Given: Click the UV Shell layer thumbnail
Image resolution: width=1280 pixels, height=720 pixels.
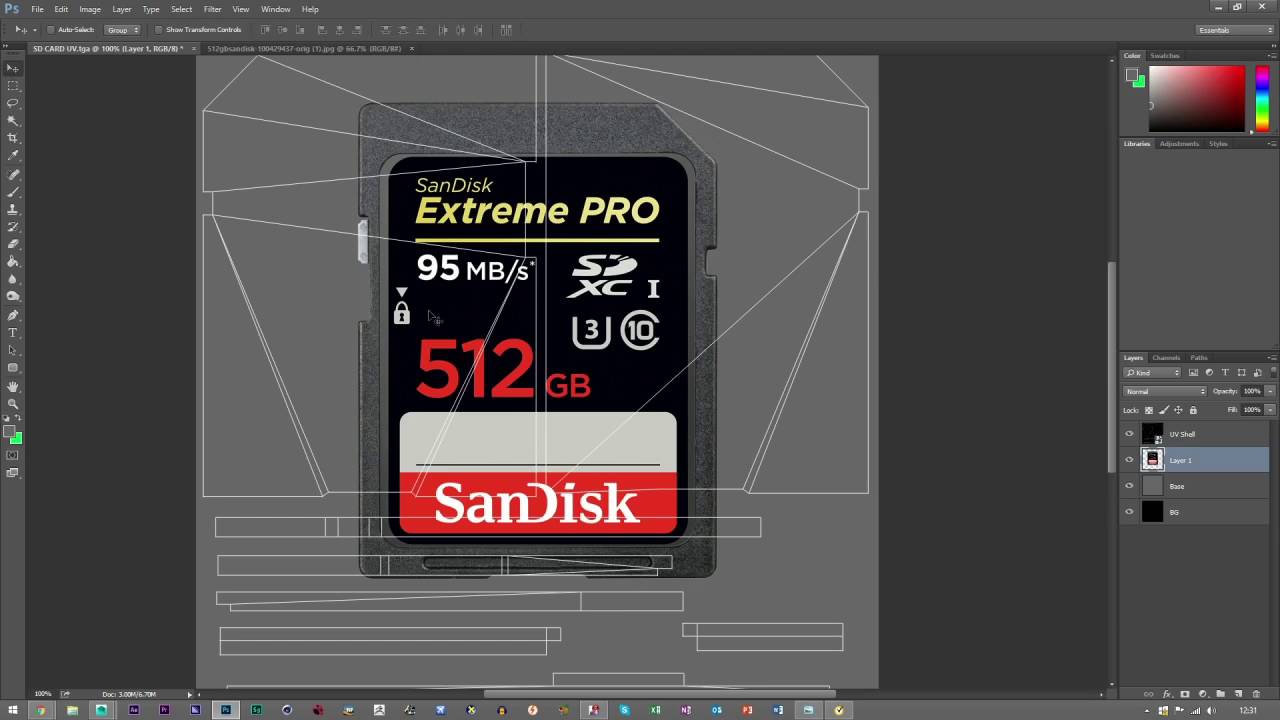Looking at the screenshot, I should pos(1153,434).
